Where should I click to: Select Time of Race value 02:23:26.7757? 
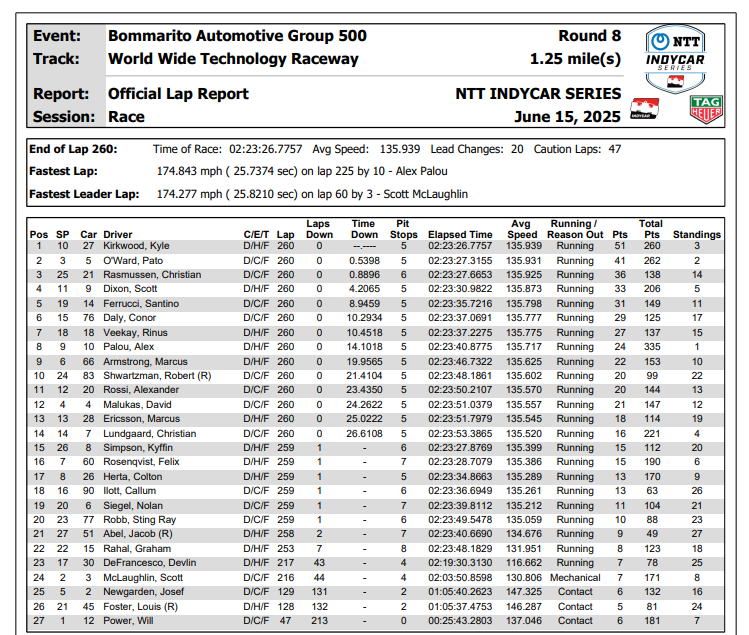[x=266, y=150]
